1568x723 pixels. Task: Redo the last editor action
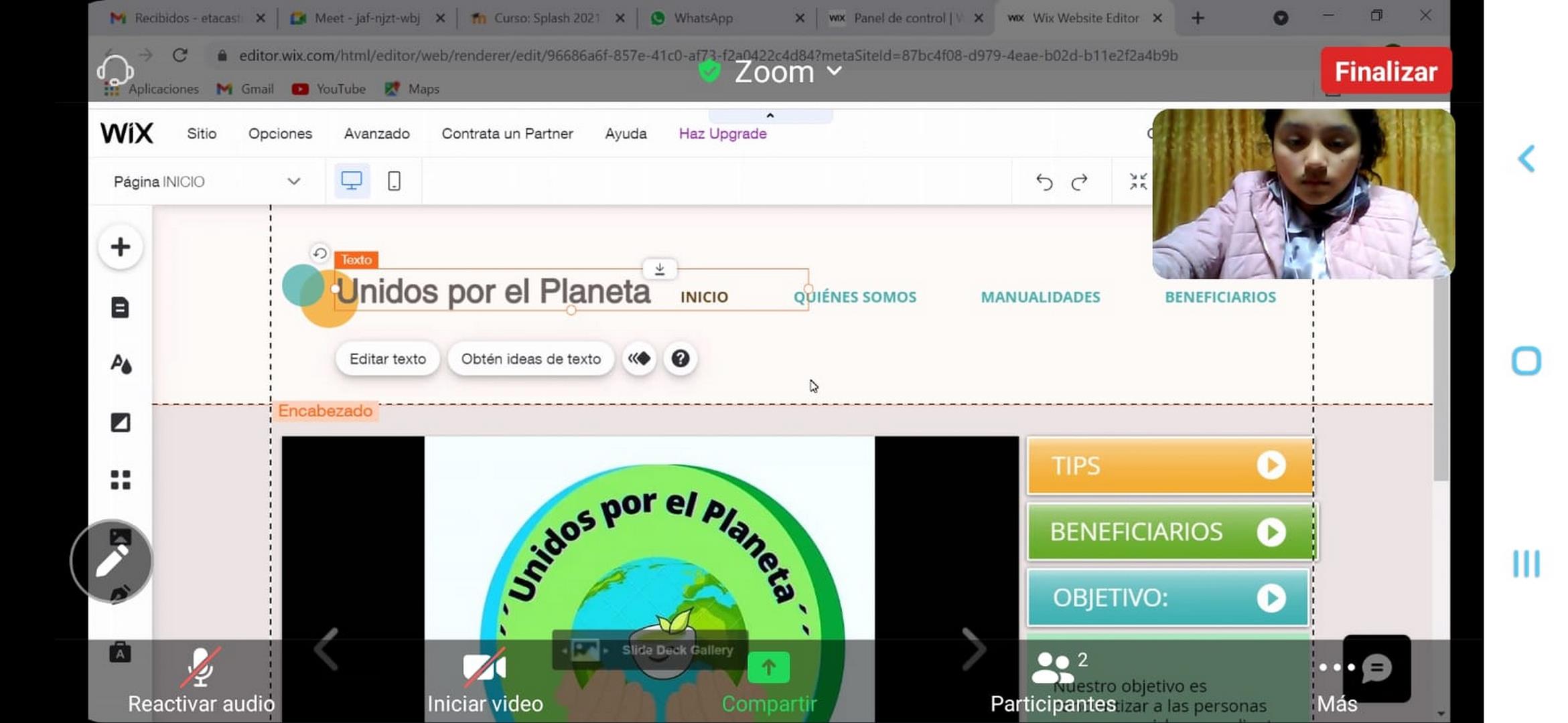click(1080, 181)
